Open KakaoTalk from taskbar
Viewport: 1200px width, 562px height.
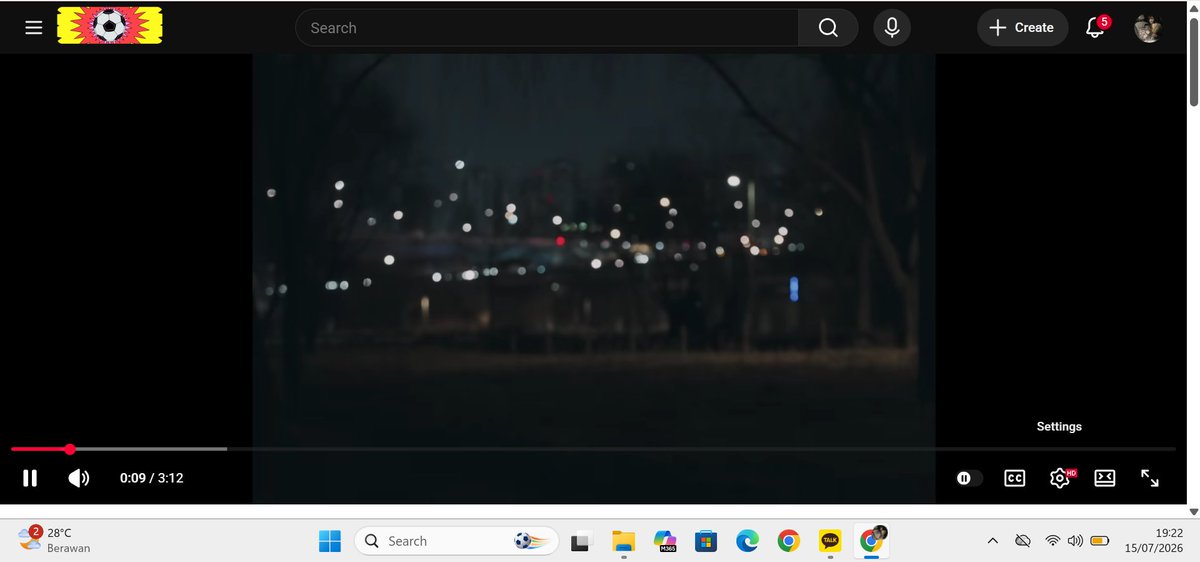(830, 541)
